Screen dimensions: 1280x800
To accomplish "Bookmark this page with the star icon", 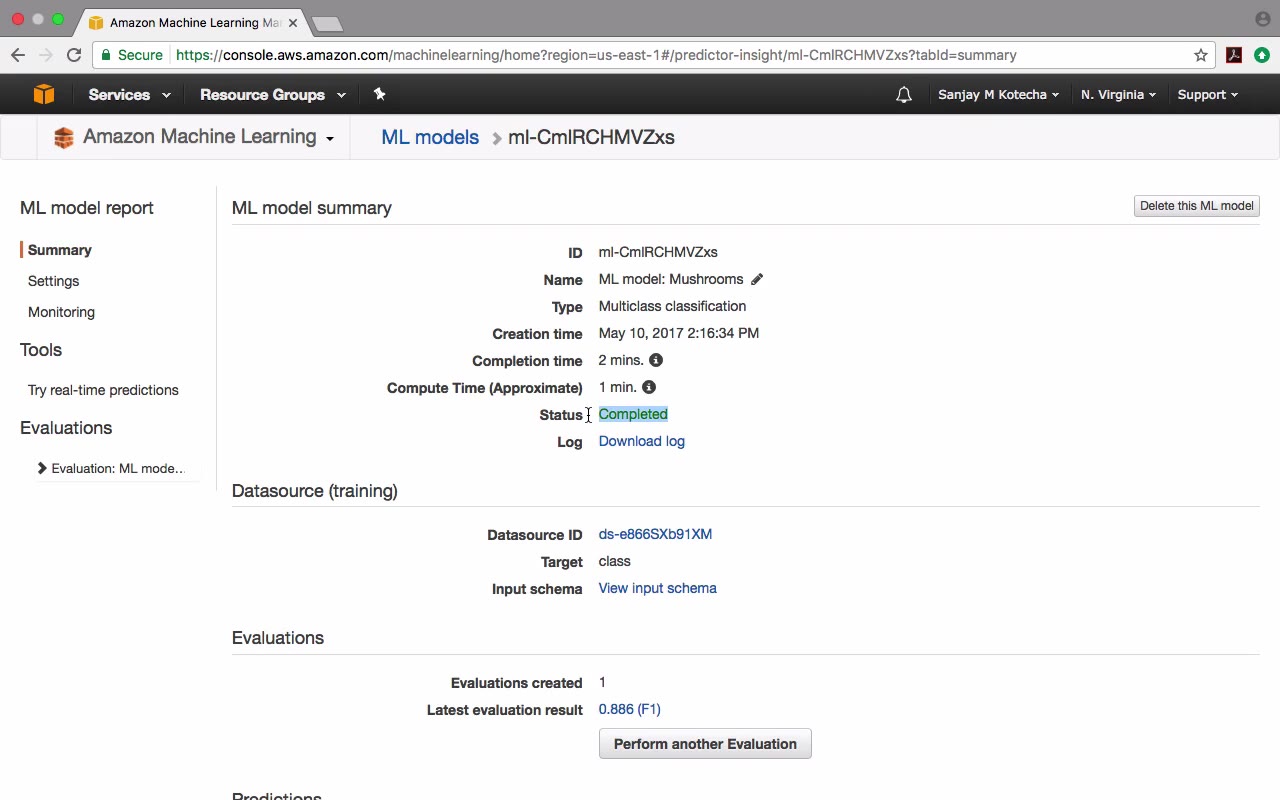I will (x=1201, y=55).
